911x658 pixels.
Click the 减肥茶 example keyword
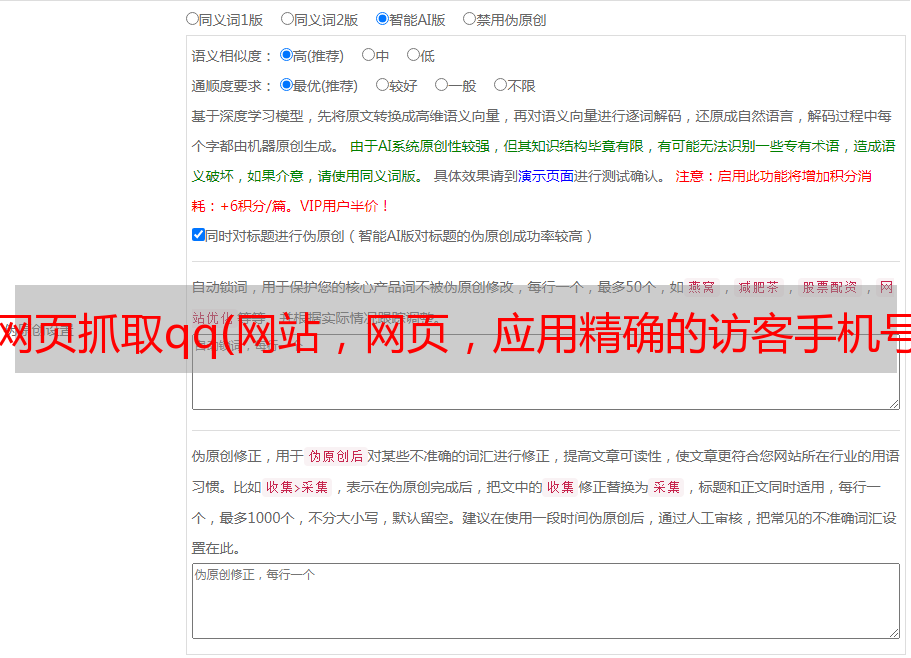click(758, 287)
